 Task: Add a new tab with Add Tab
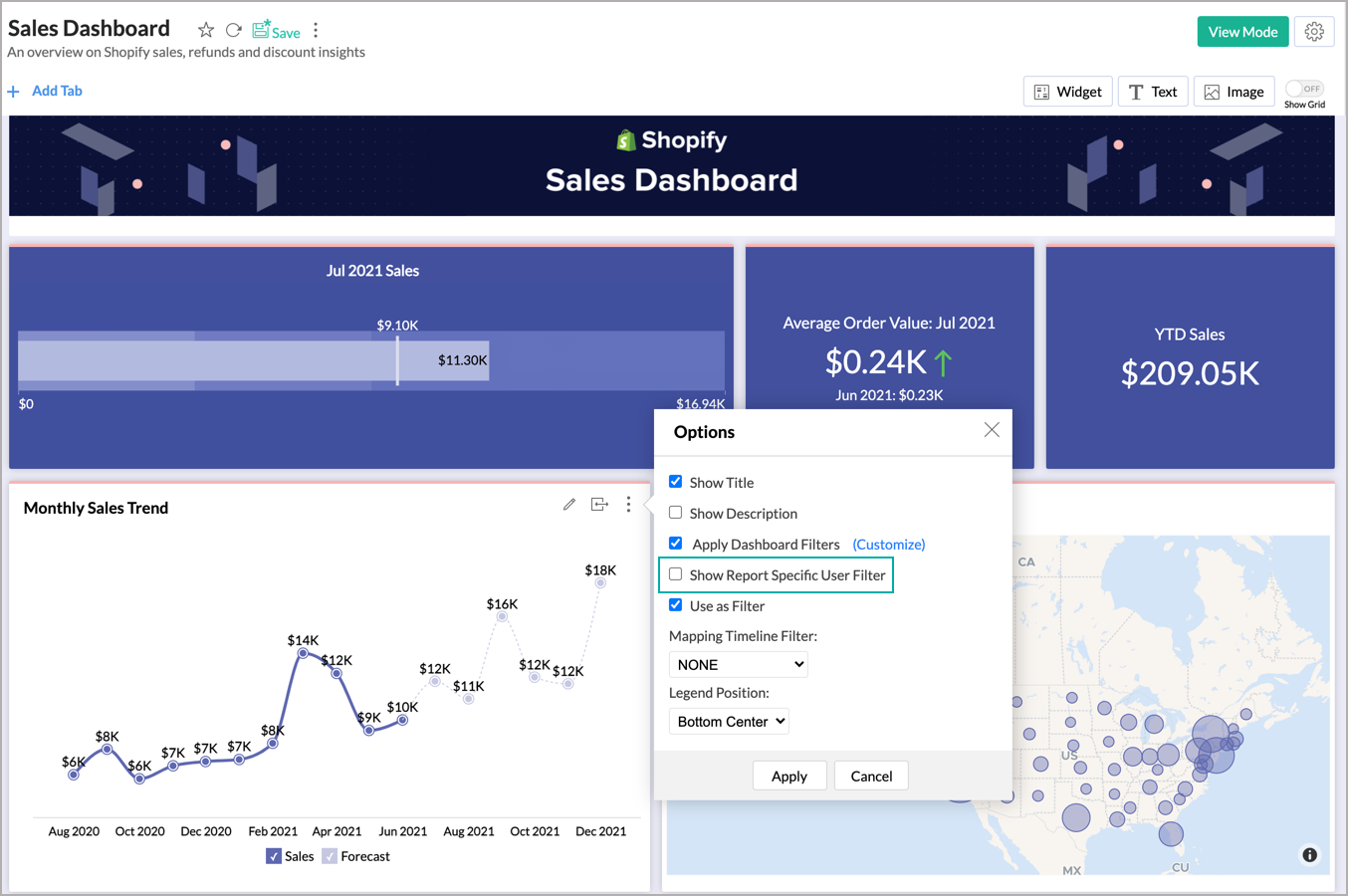pyautogui.click(x=45, y=91)
